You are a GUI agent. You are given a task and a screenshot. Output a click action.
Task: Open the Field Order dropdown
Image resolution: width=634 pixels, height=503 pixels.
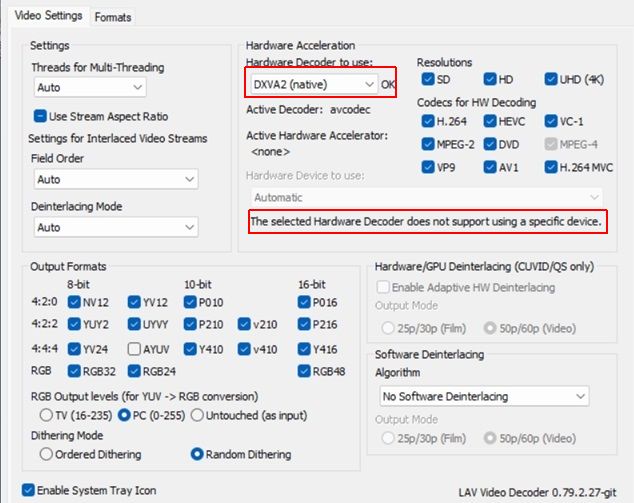click(x=115, y=179)
